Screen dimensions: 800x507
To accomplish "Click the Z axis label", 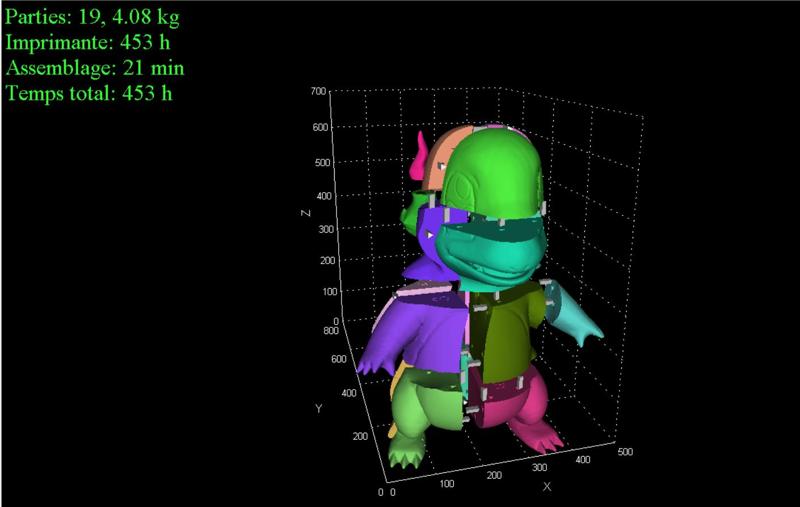I will click(306, 212).
